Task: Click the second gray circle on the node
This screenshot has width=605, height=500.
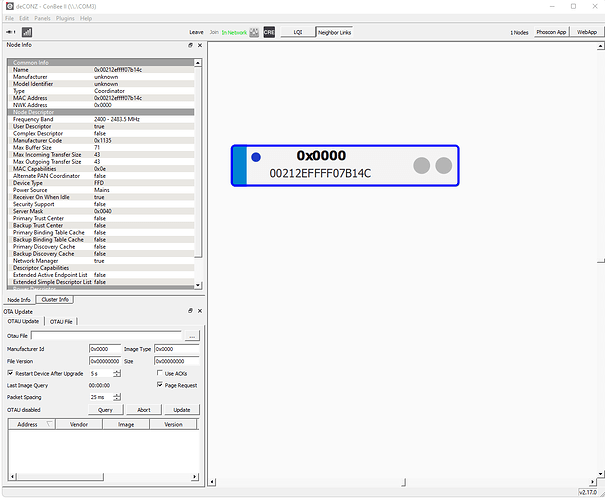Action: (x=443, y=165)
